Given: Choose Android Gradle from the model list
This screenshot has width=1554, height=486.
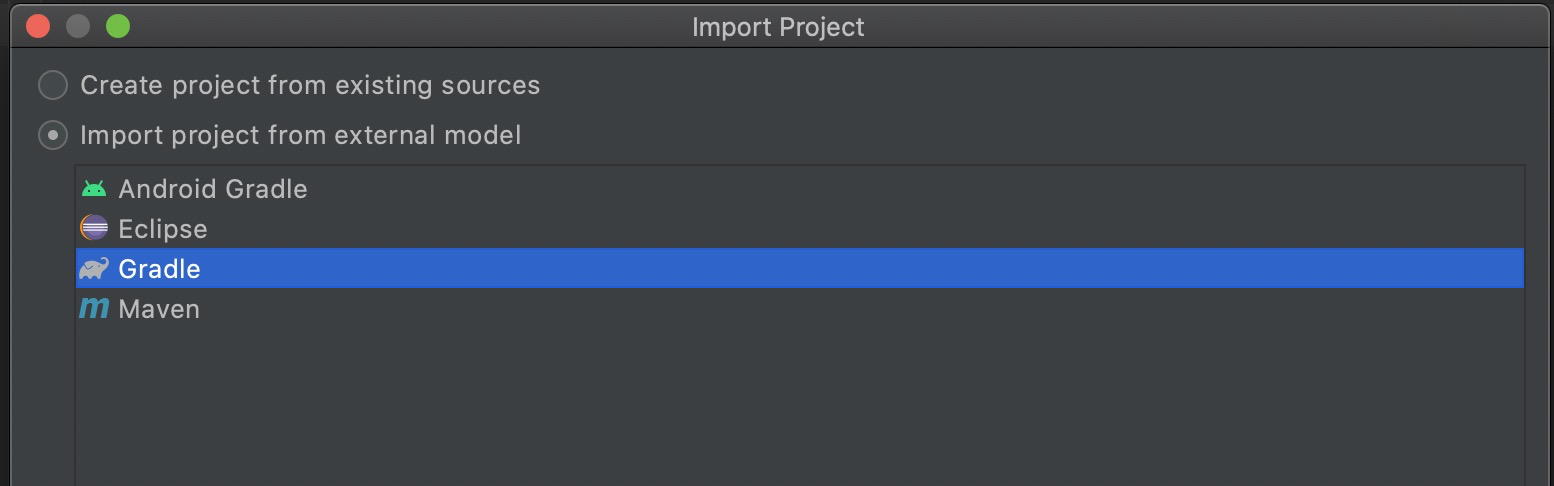Looking at the screenshot, I should 212,189.
